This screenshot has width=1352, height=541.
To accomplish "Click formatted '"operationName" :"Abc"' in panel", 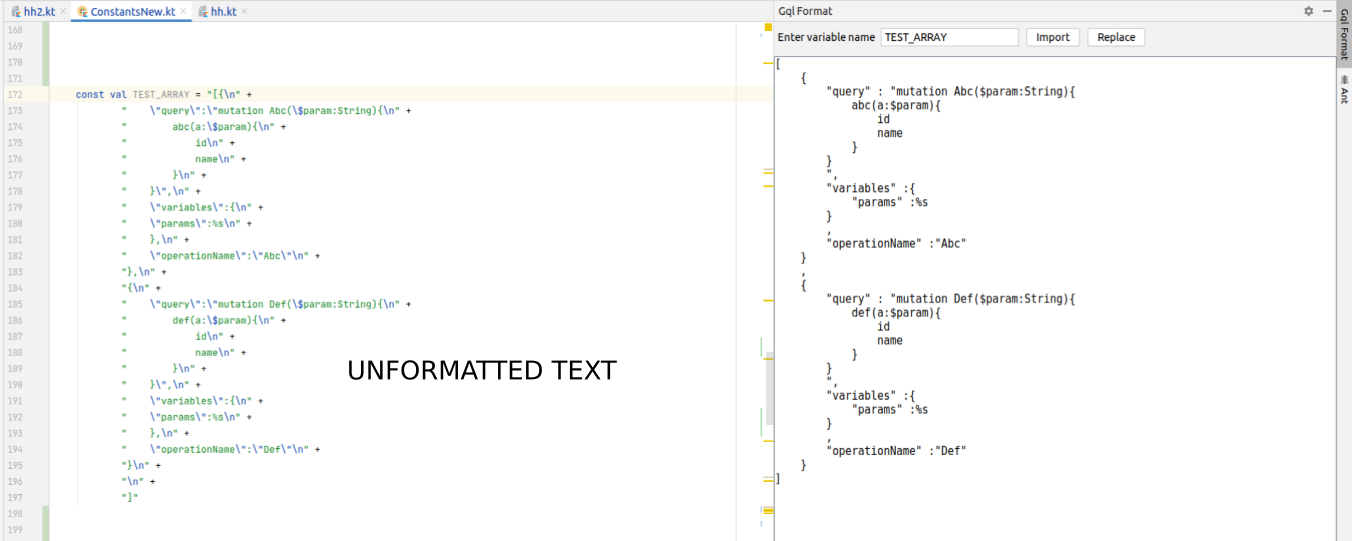I will pos(896,243).
